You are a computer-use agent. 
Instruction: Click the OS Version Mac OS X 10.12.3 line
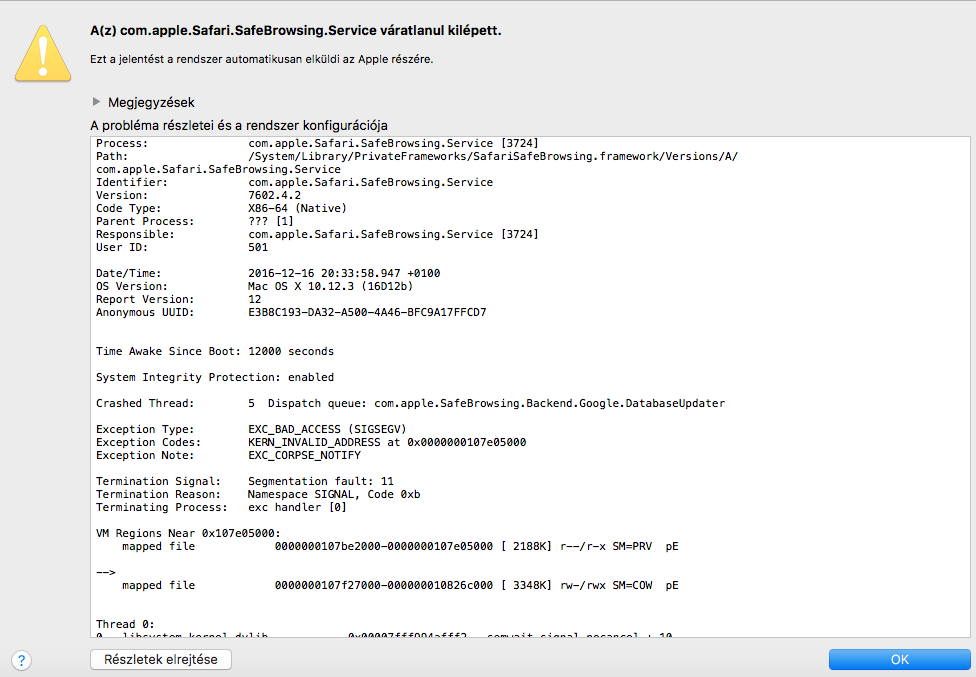pyautogui.click(x=255, y=286)
